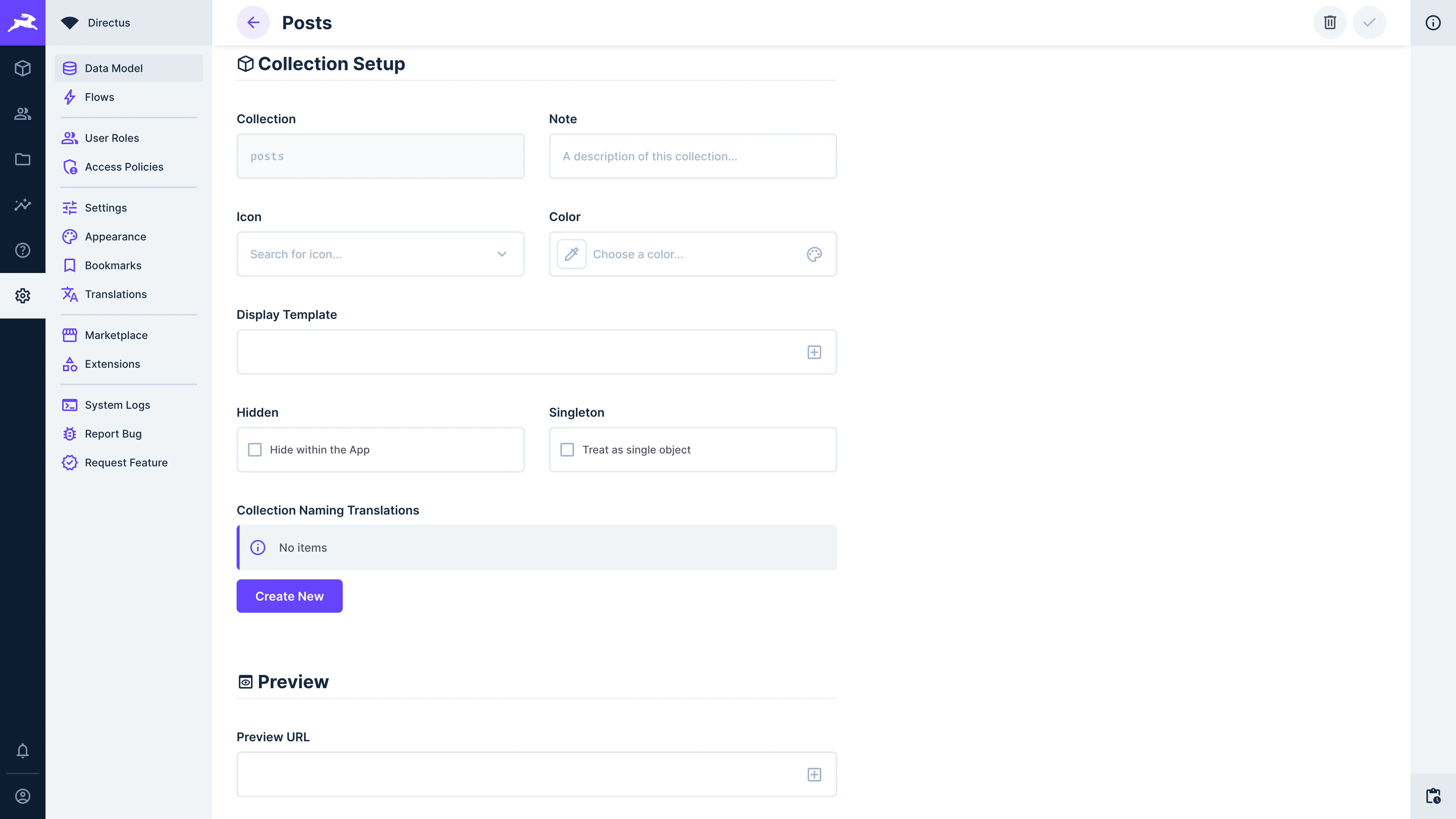Image resolution: width=1456 pixels, height=819 pixels.
Task: Enable Hide within the App checkbox
Action: point(255,449)
